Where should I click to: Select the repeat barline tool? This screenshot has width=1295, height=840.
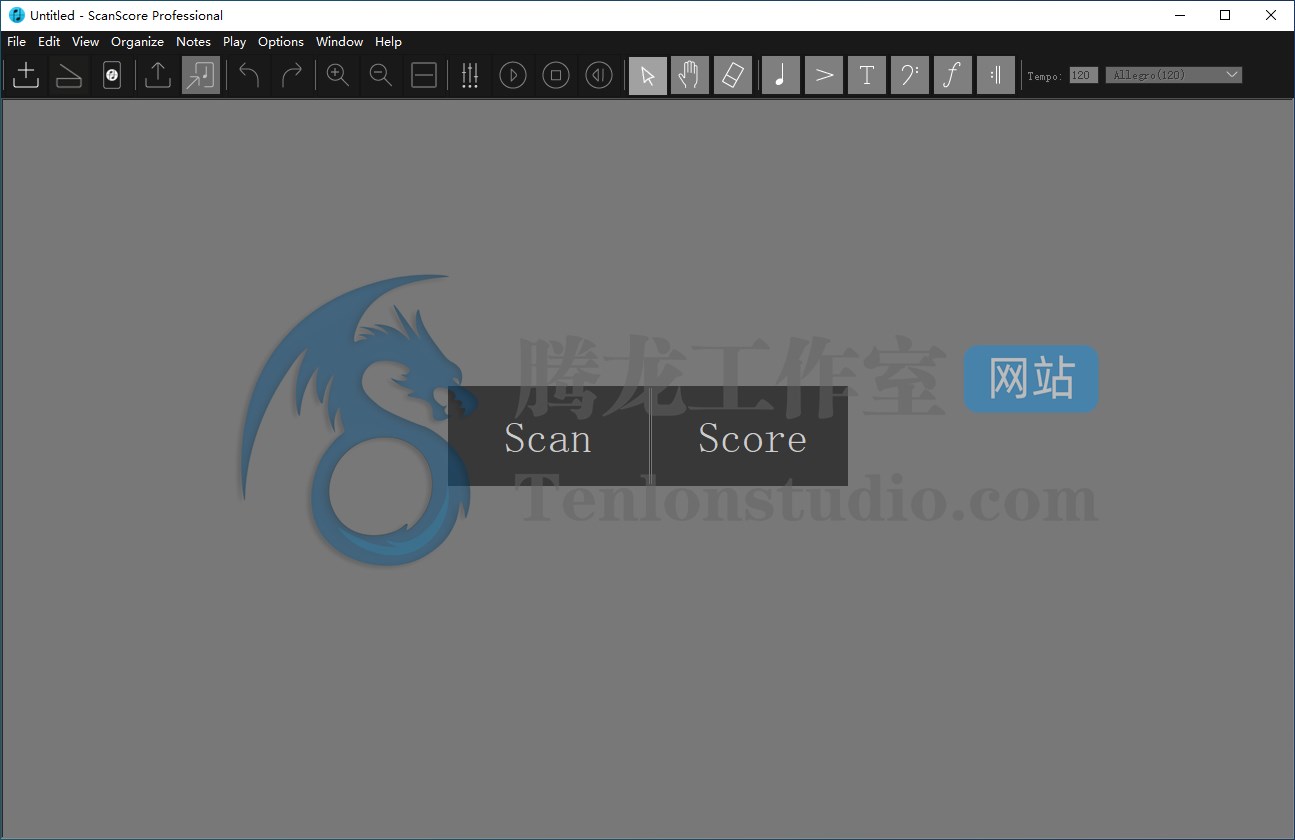pos(996,76)
